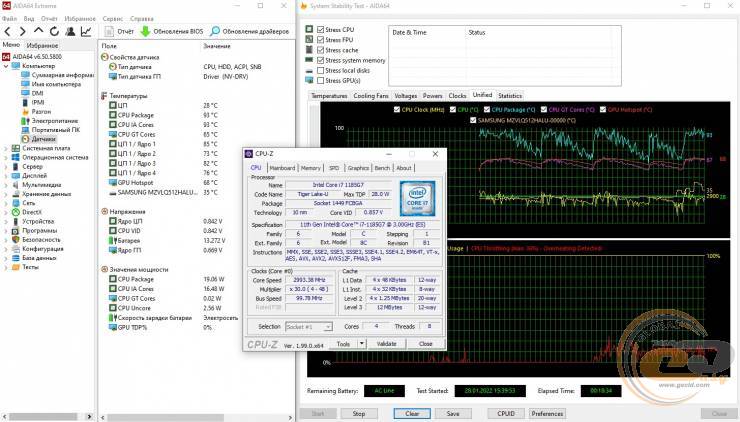Open the Memory tab in CPU-Z
Viewport: 740px width, 422px height.
tap(311, 168)
